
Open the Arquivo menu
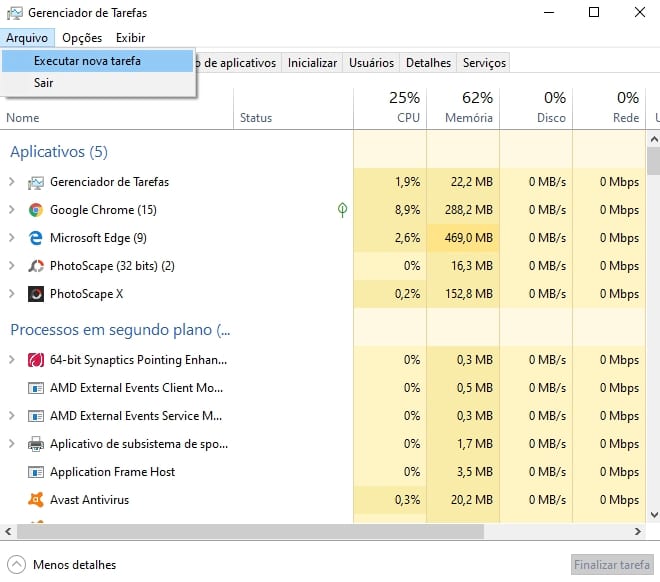click(27, 38)
